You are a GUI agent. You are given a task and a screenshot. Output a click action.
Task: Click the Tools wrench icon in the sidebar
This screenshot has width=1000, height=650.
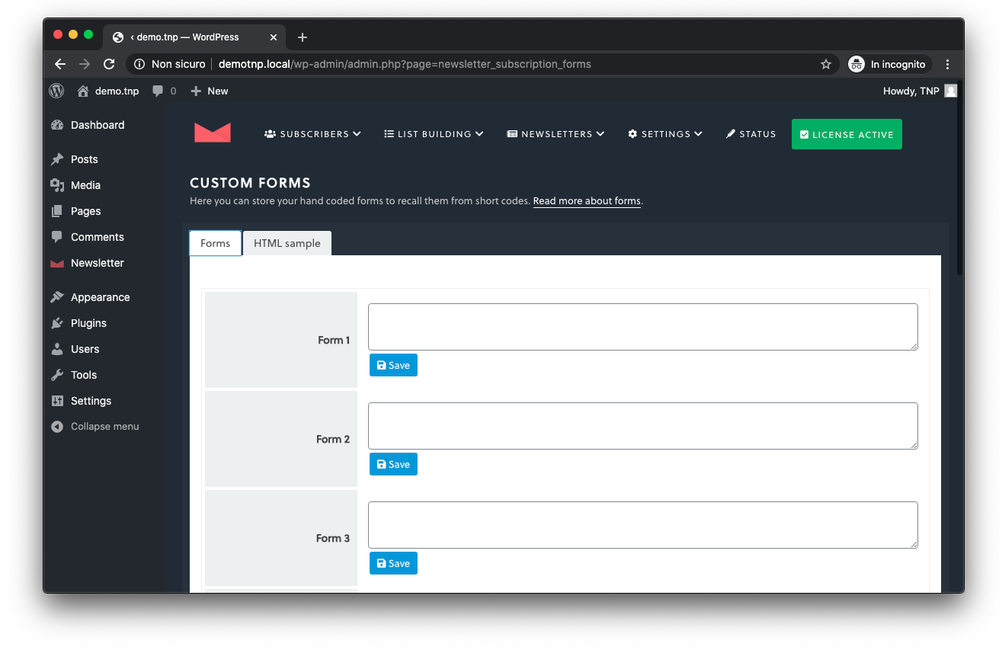pos(59,375)
